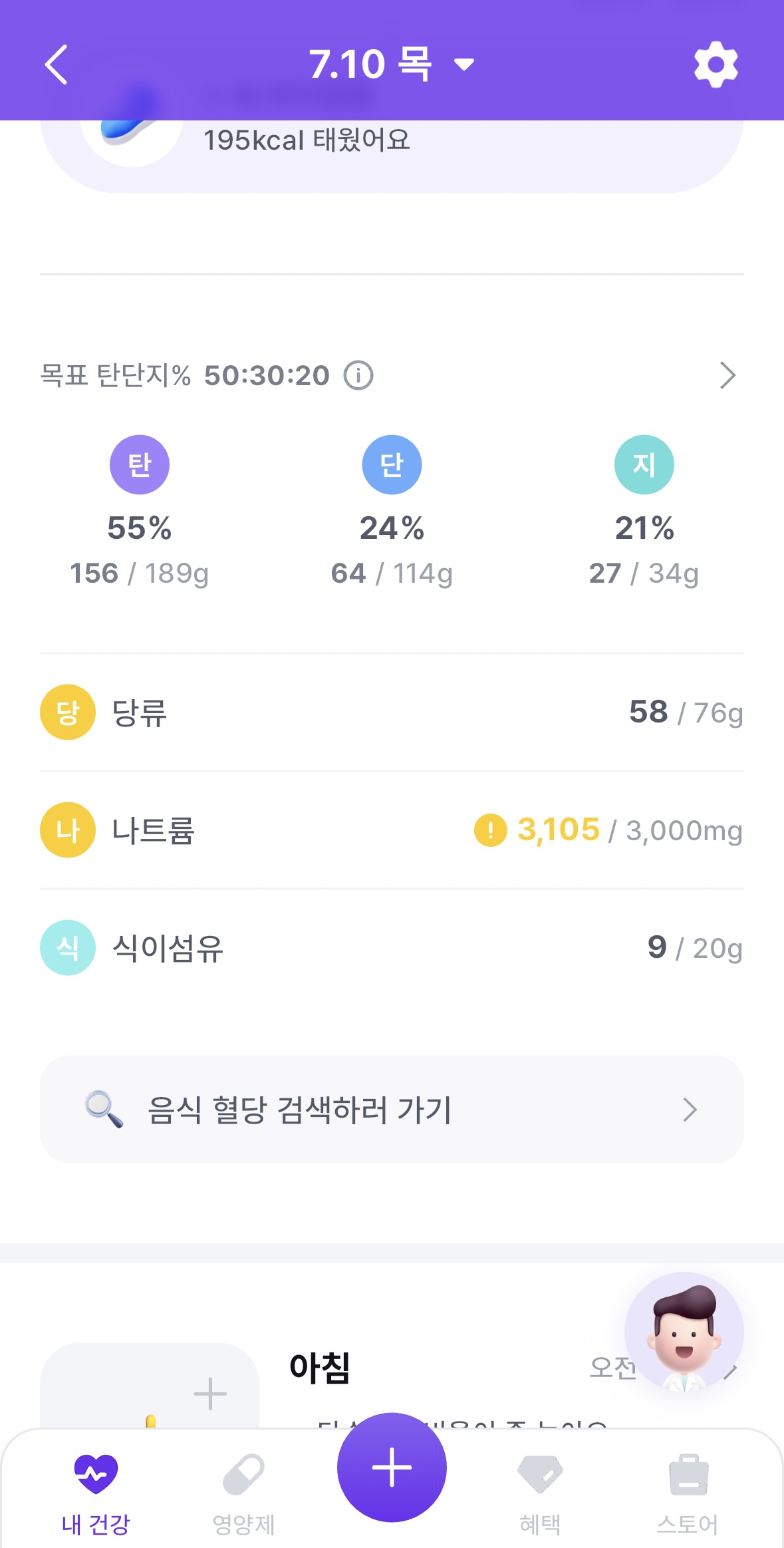Tap the doctor character avatar
Viewport: 784px width, 1548px height.
[x=684, y=1332]
